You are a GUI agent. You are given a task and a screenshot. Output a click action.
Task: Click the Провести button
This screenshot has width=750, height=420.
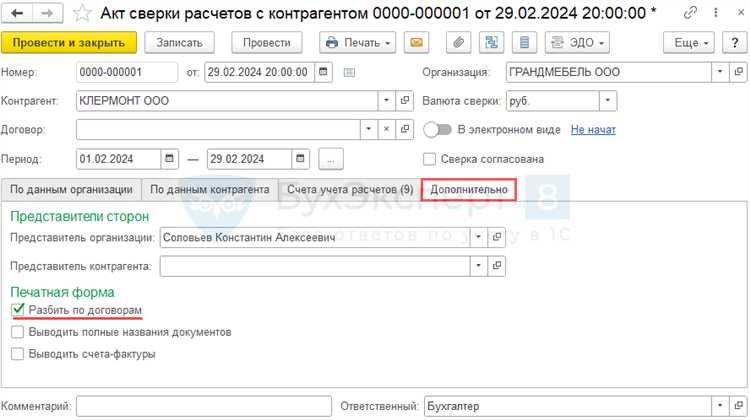266,43
